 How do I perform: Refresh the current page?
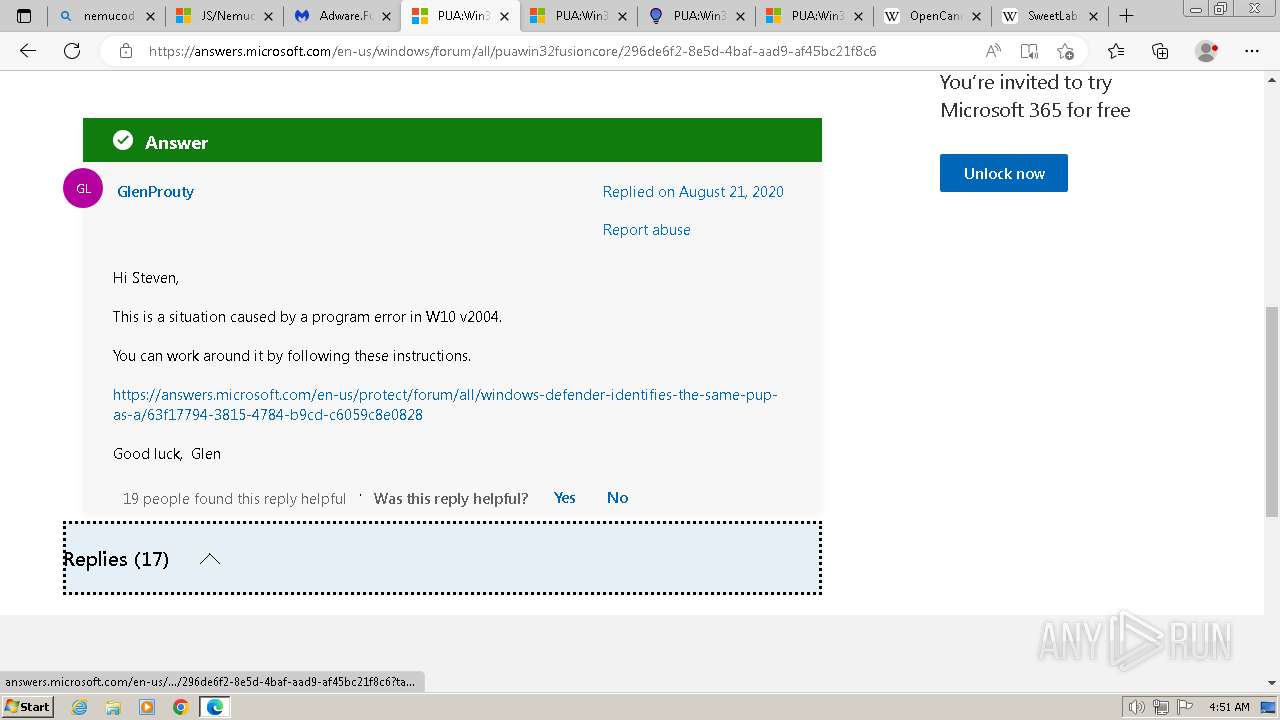(72, 51)
